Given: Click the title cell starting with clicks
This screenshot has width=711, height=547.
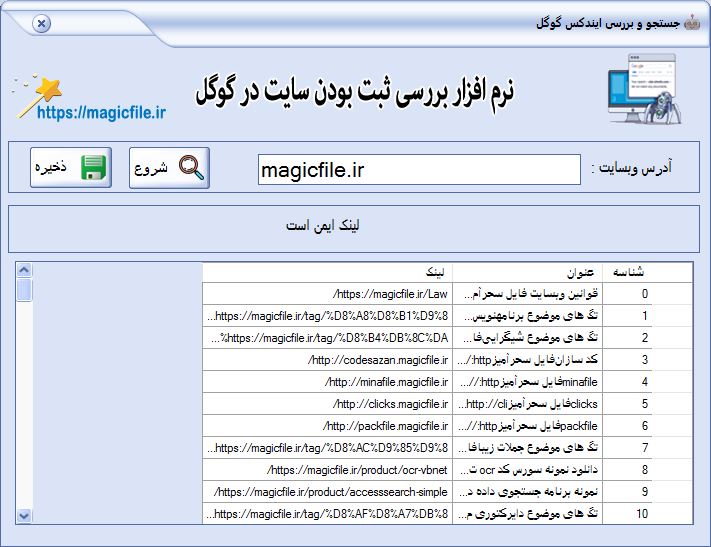Looking at the screenshot, I should pos(527,404).
